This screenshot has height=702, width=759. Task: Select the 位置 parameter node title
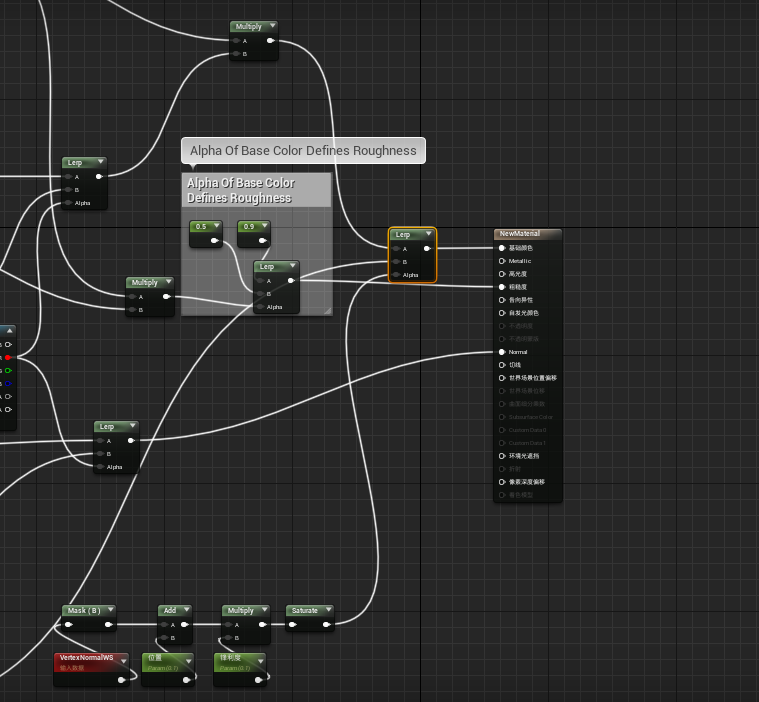click(x=155, y=657)
